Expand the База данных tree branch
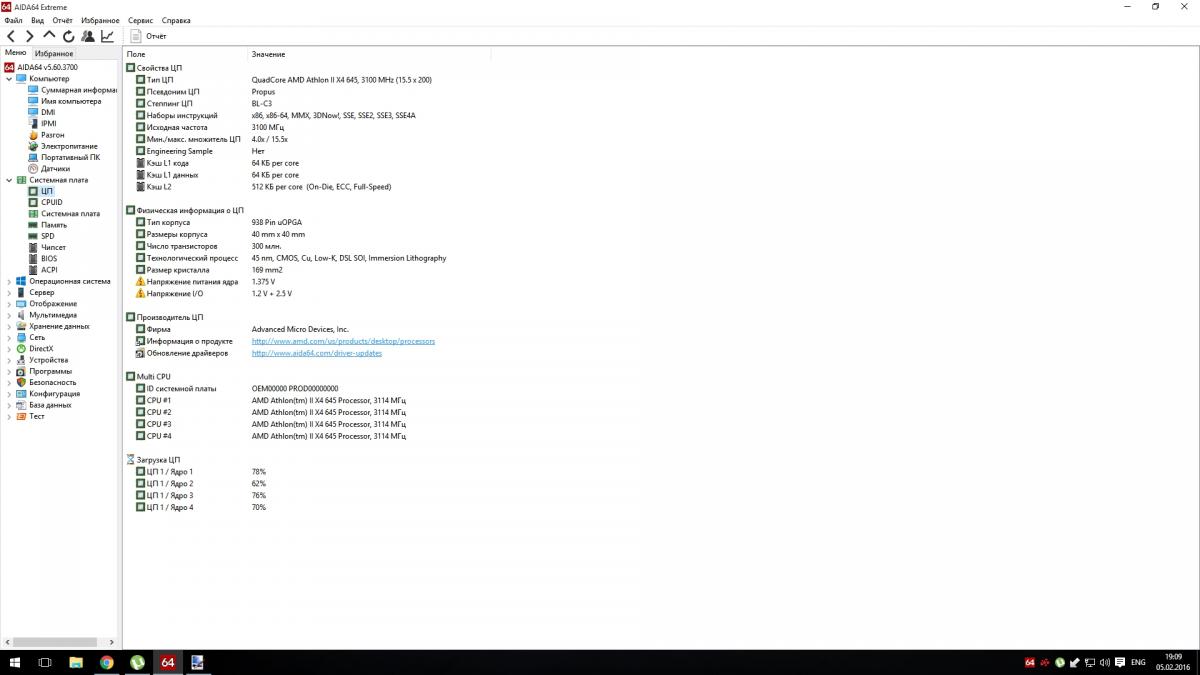1200x675 pixels. [9, 405]
